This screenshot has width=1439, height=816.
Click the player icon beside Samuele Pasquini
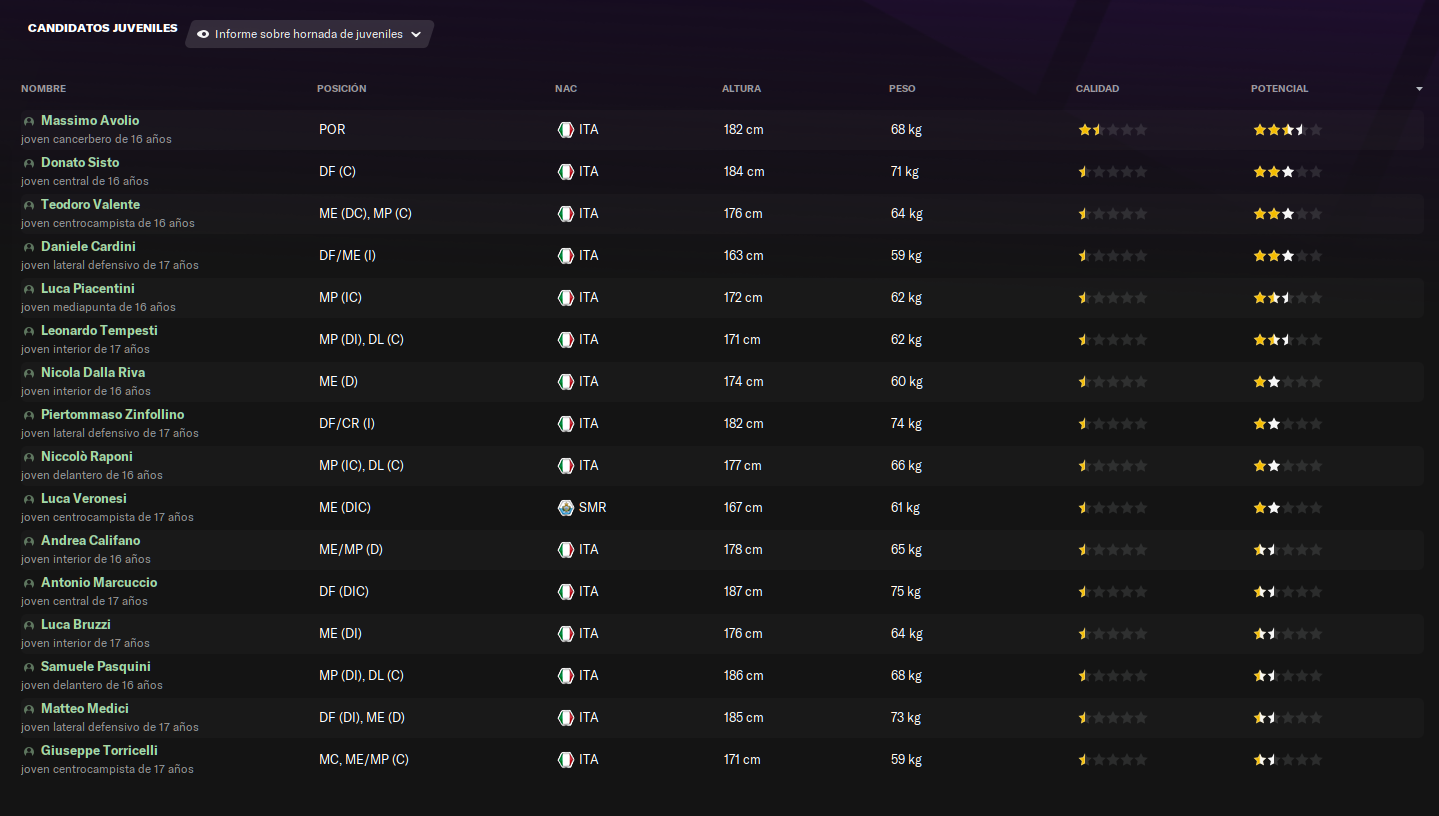tap(29, 667)
